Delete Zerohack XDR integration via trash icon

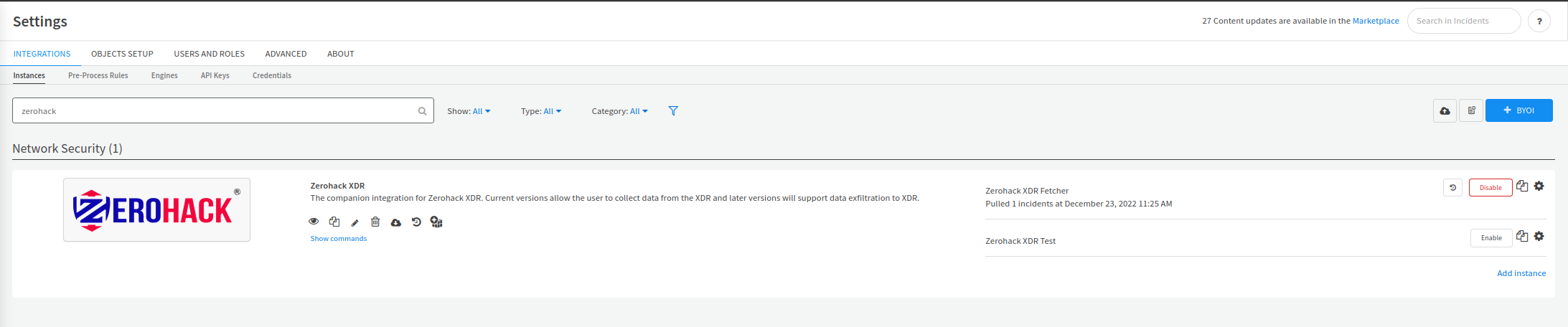375,222
